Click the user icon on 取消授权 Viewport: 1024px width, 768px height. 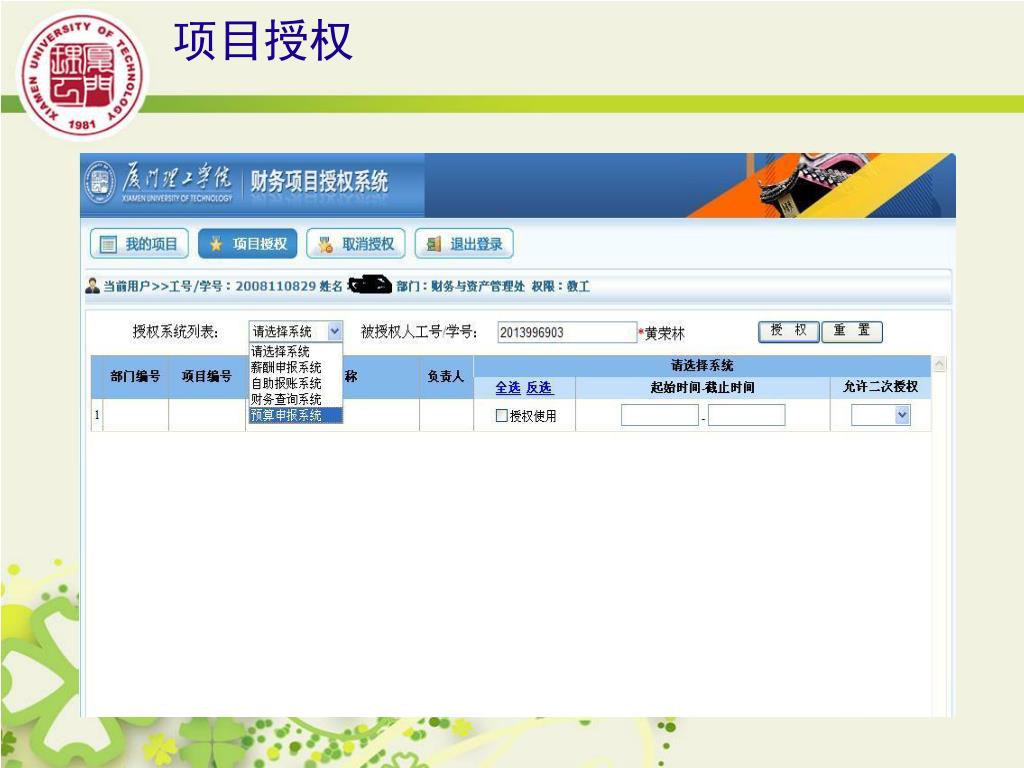click(325, 244)
